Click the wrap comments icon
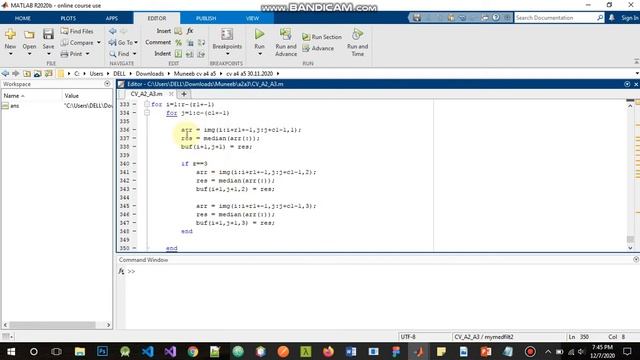Screen dimensions: 640x360 (201, 42)
